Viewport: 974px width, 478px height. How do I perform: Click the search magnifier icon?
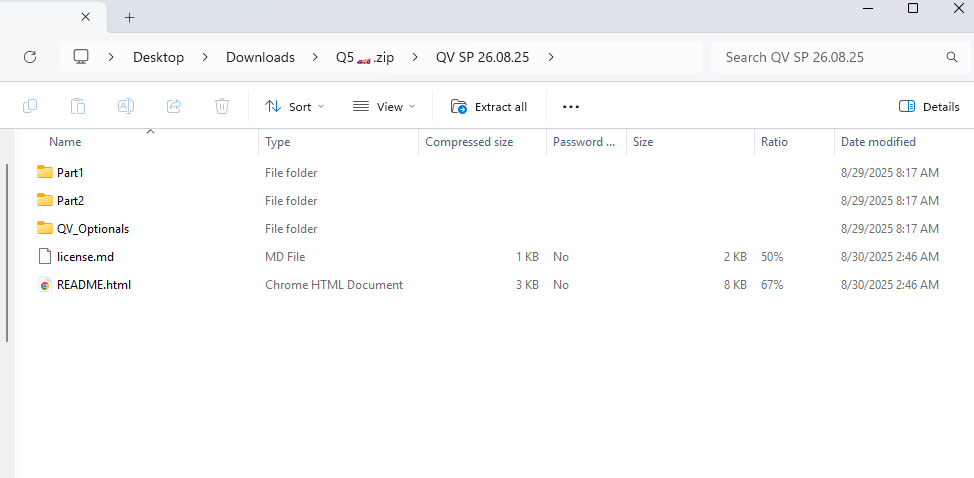(x=952, y=57)
